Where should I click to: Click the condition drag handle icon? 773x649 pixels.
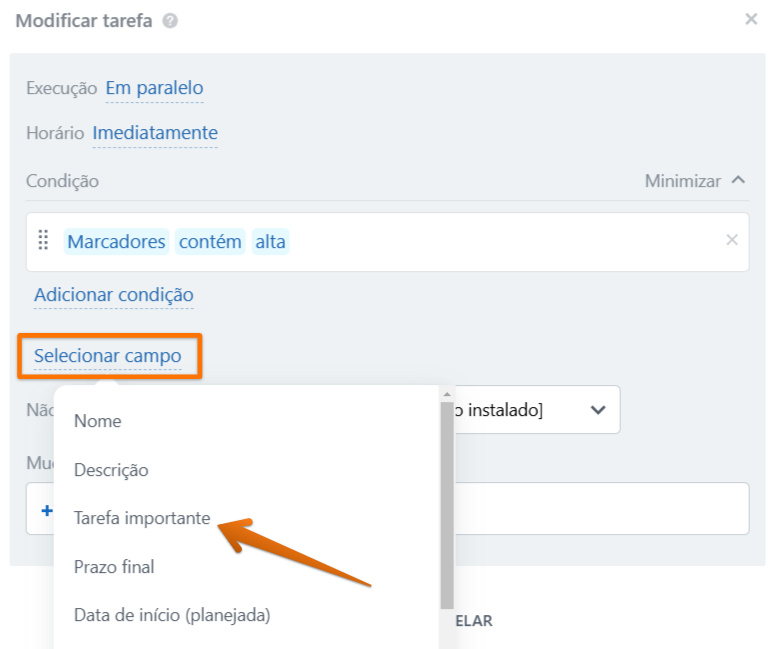point(43,240)
